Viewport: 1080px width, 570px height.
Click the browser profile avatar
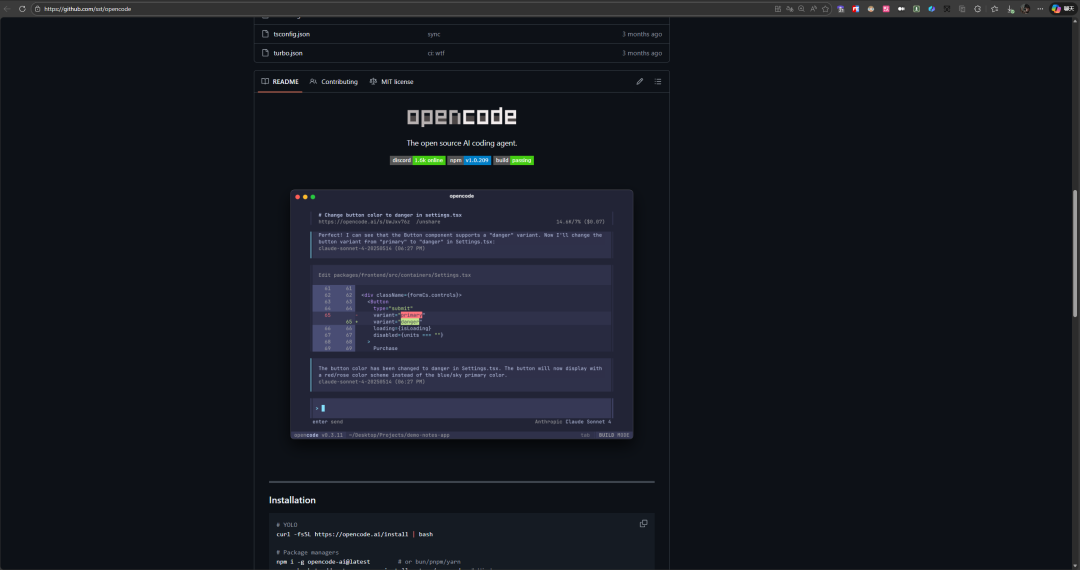(1025, 9)
